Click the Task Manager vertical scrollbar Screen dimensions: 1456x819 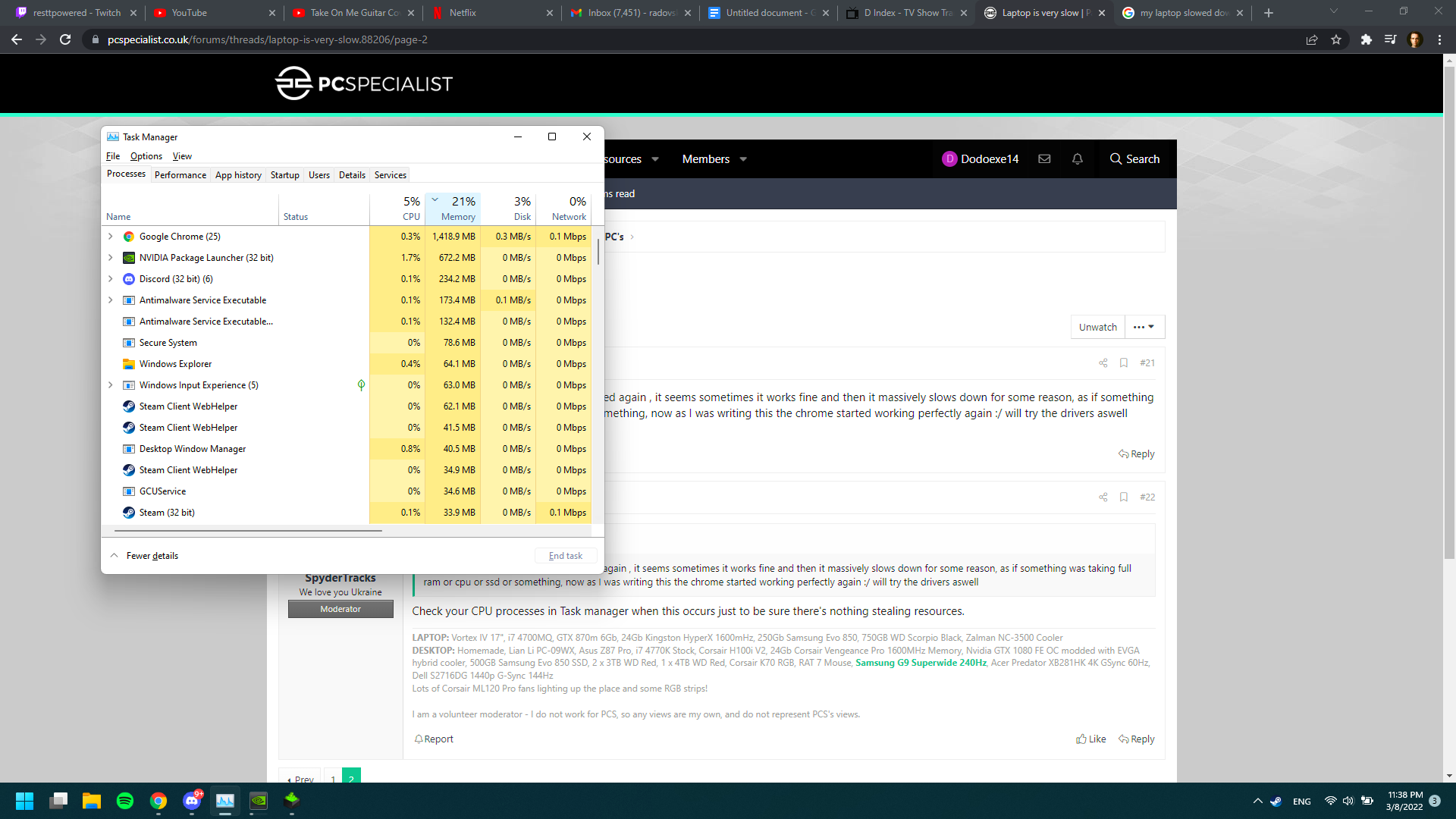tap(598, 252)
